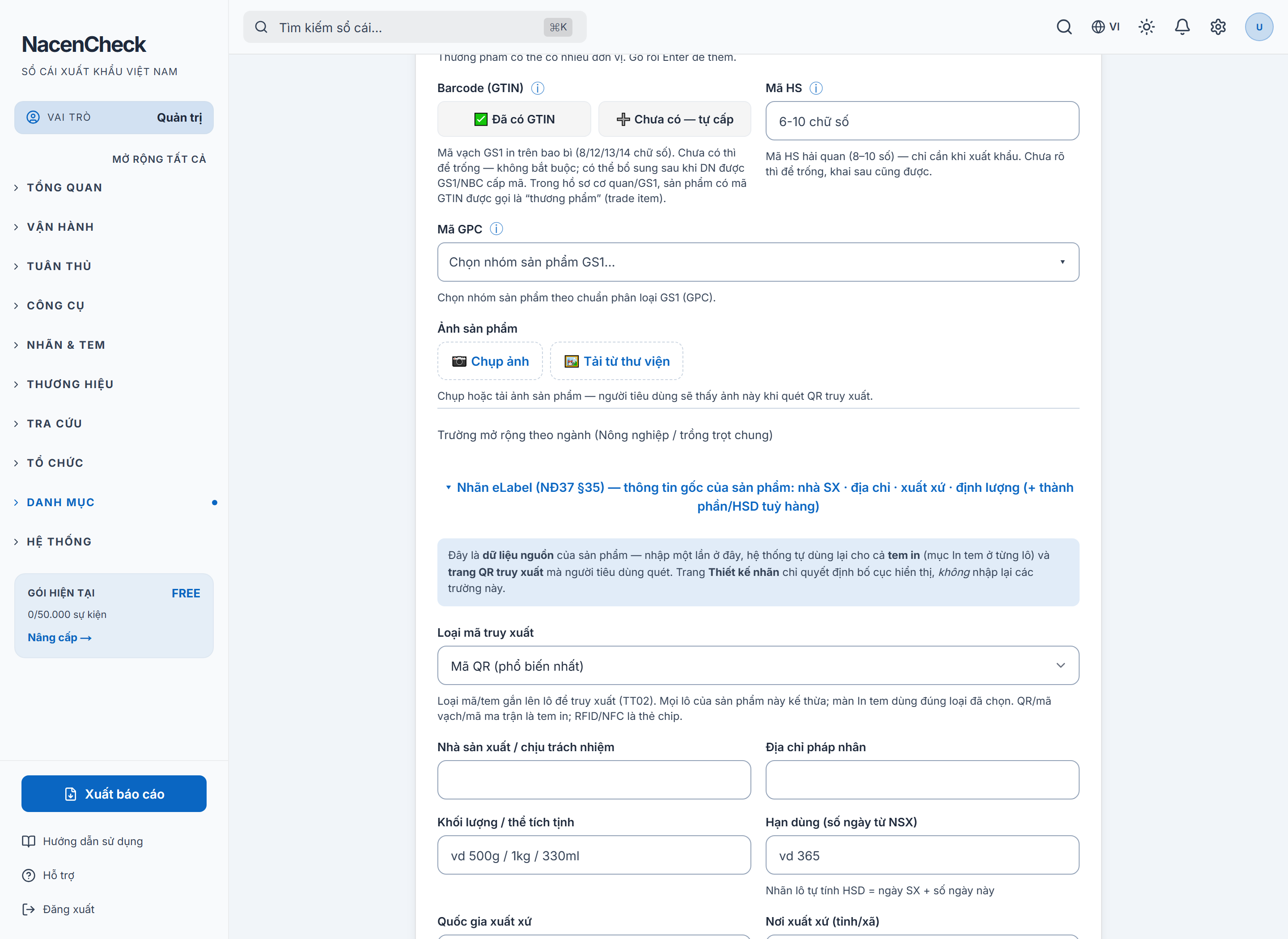Click the Đăng xuất logout icon
1288x939 pixels.
(29, 909)
